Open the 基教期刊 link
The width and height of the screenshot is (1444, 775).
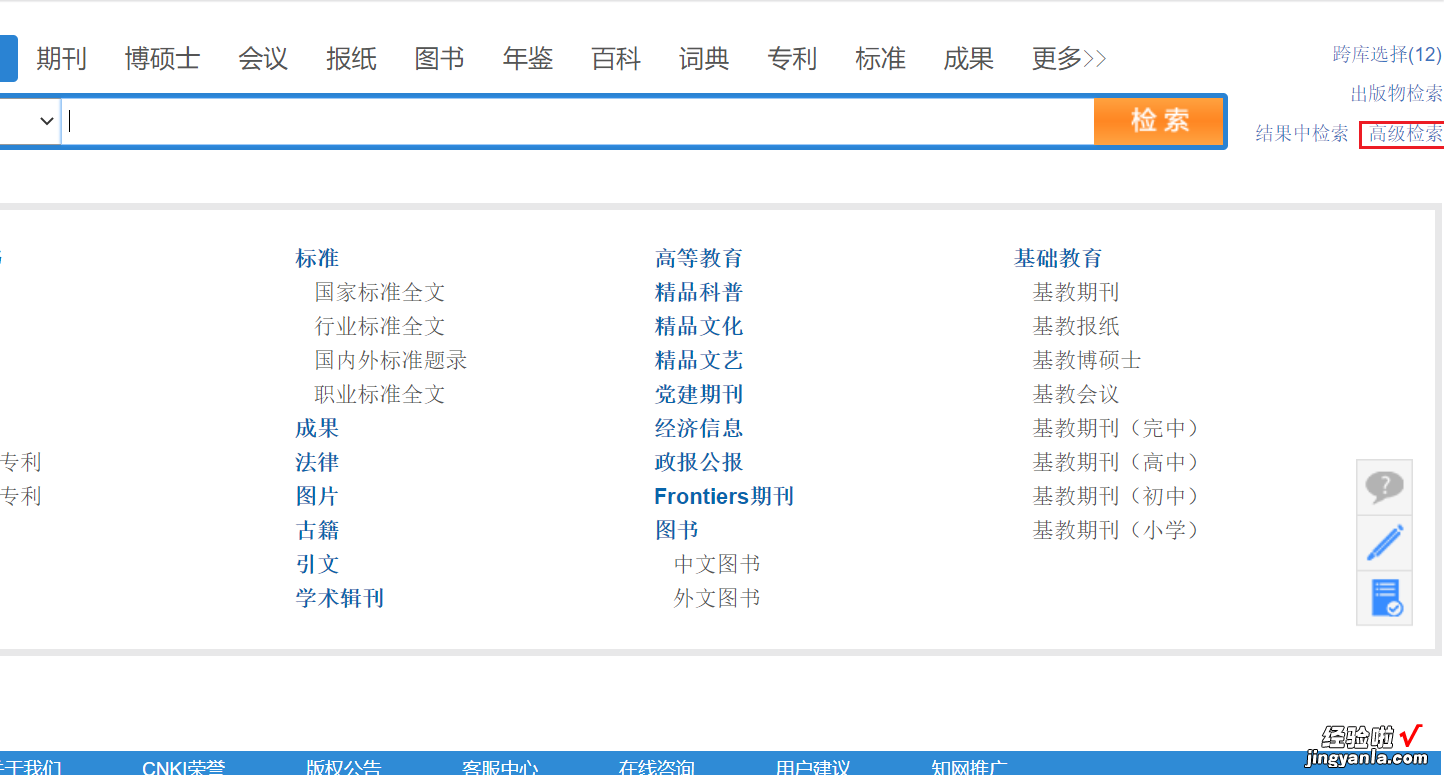[1076, 292]
